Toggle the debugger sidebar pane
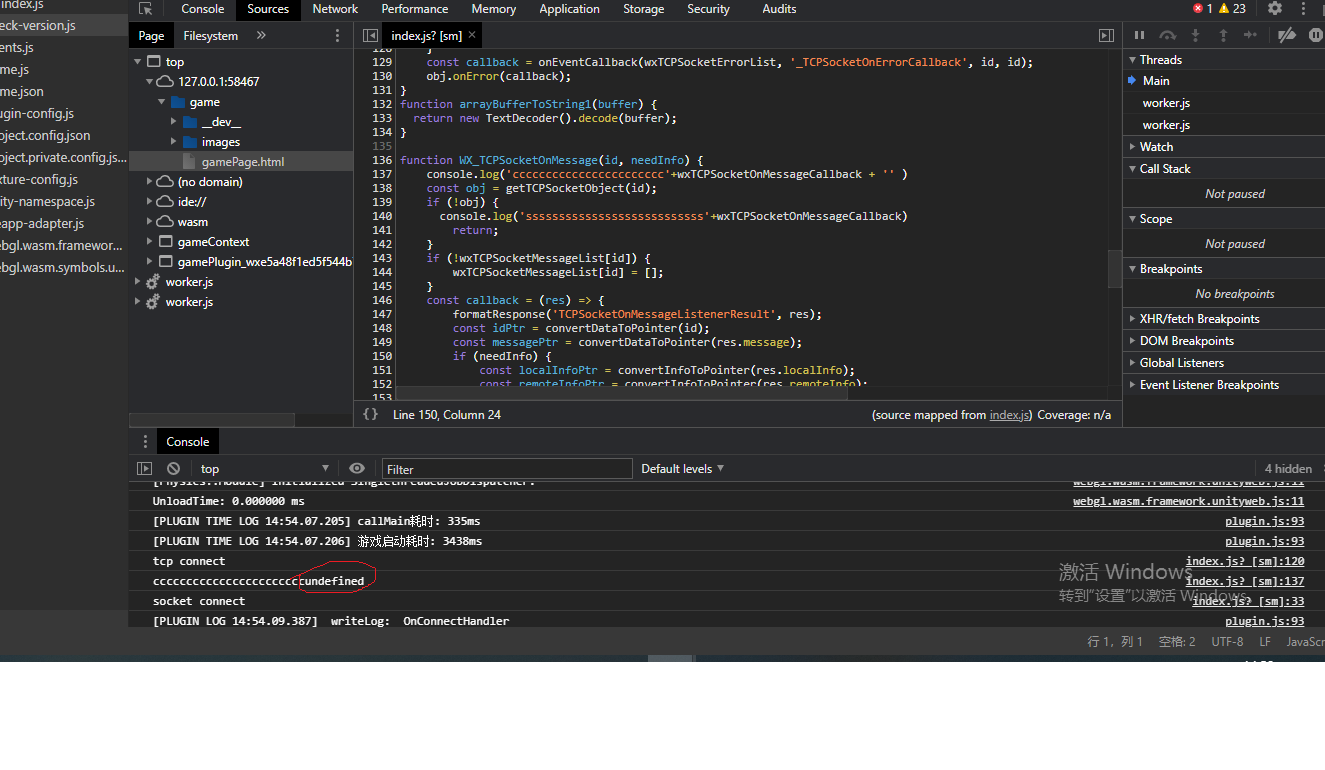This screenshot has width=1325, height=770. tap(1106, 35)
